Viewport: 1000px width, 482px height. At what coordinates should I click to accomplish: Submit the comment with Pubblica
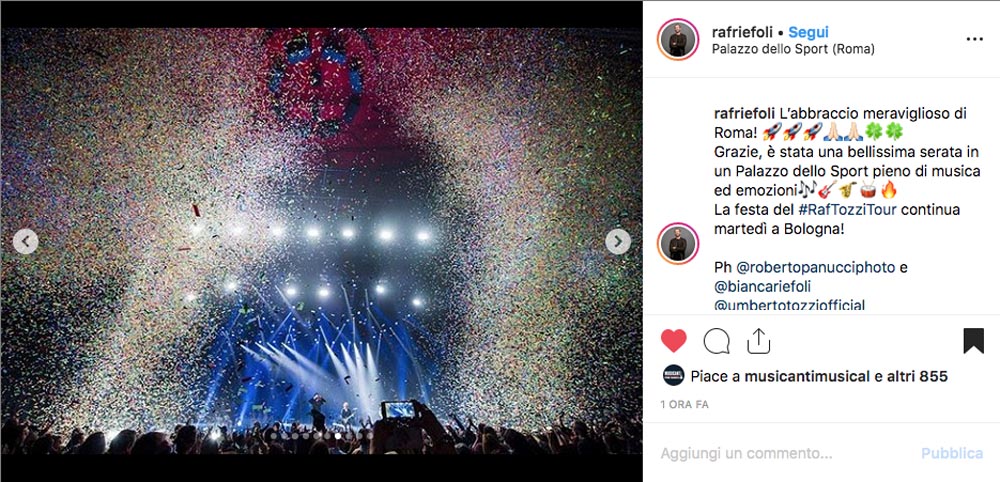coord(952,453)
